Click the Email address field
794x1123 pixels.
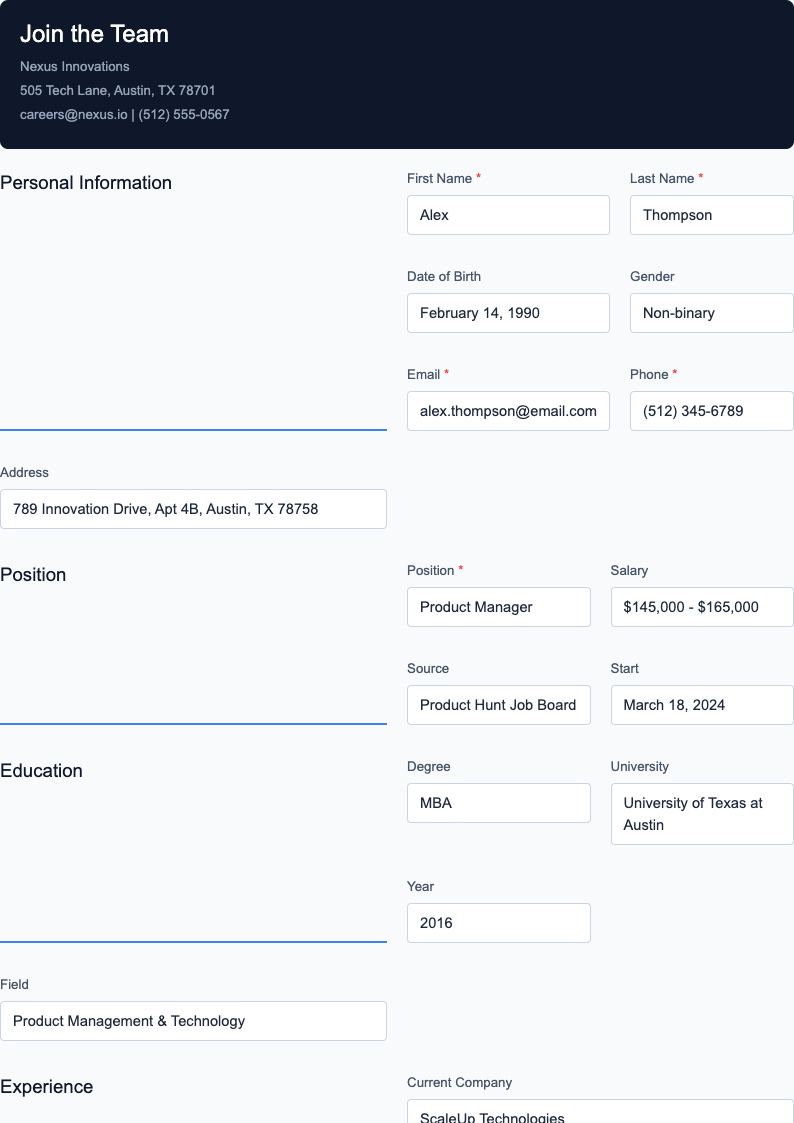(x=508, y=411)
